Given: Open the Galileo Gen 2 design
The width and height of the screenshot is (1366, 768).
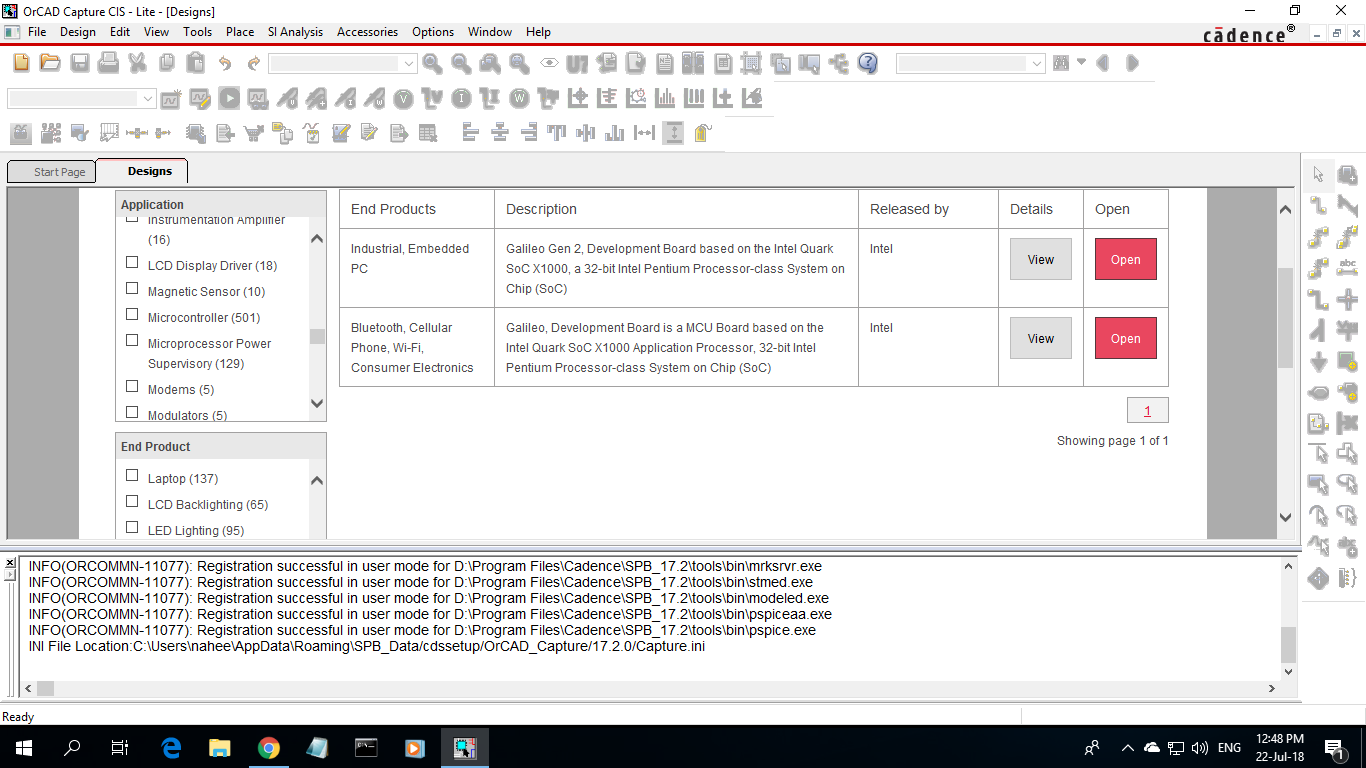Looking at the screenshot, I should [x=1125, y=258].
